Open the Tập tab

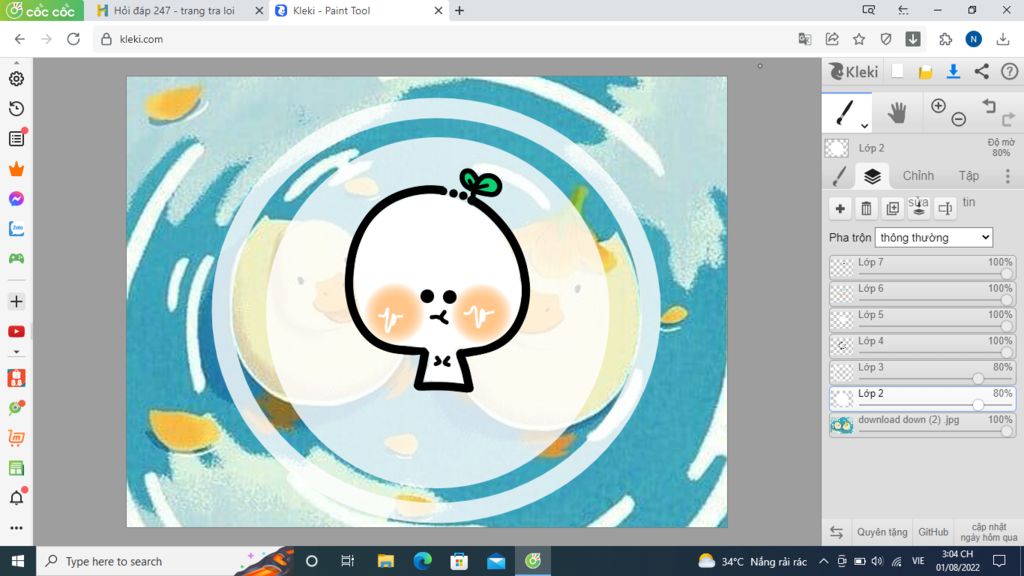(x=968, y=176)
